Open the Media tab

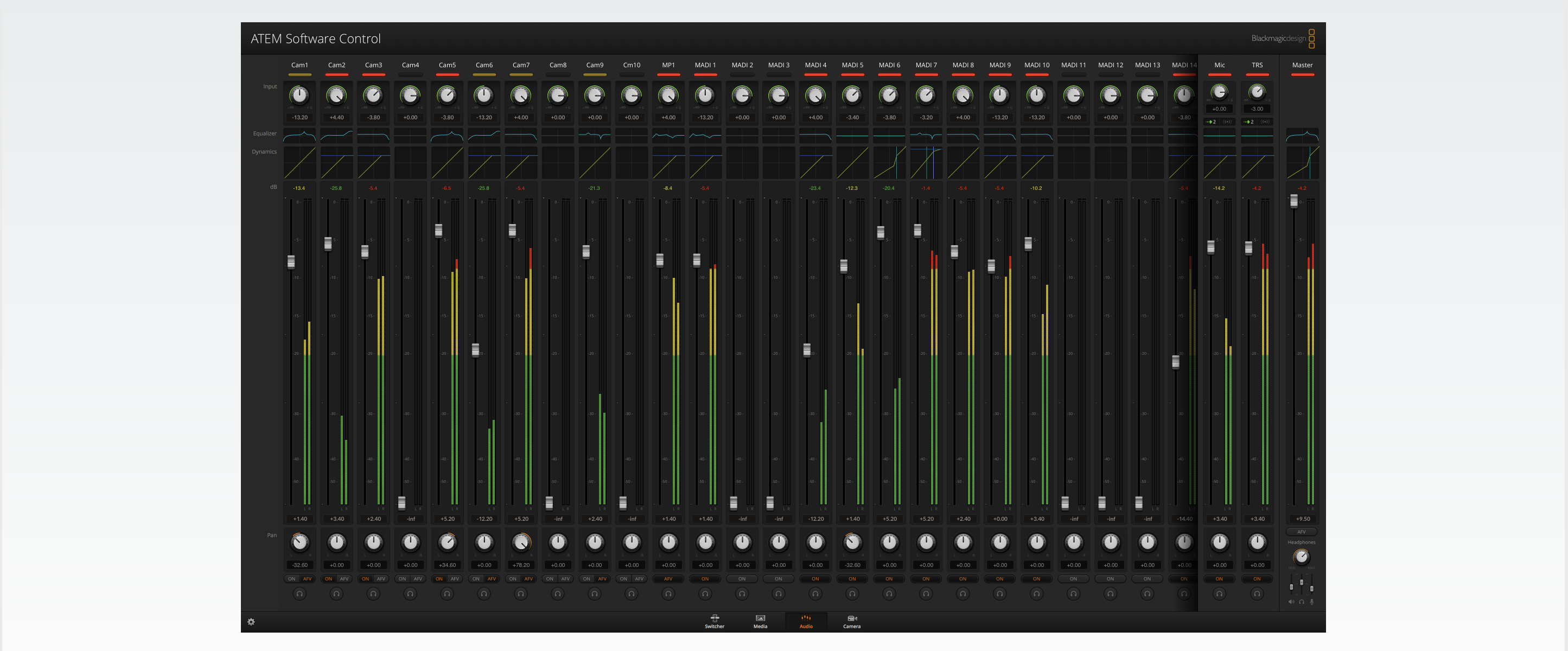pos(760,621)
